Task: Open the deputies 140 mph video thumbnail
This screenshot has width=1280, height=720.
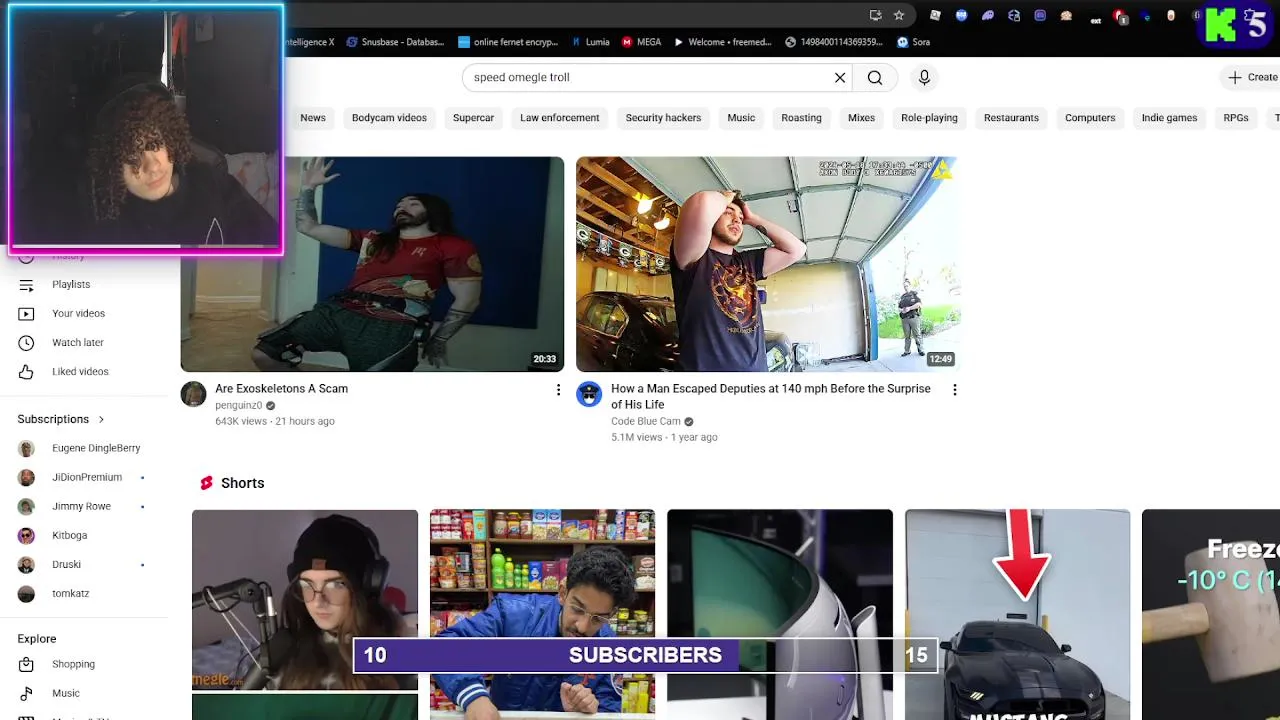Action: click(768, 264)
